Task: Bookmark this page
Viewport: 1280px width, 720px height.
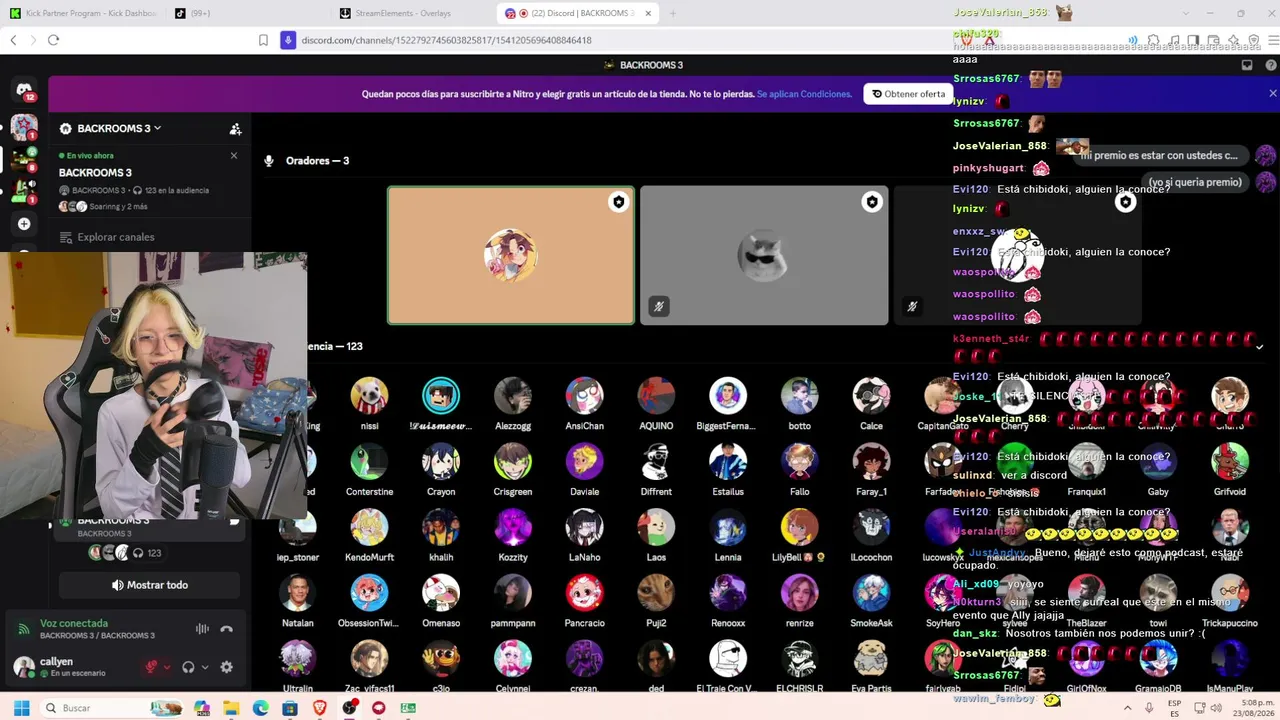Action: click(263, 40)
